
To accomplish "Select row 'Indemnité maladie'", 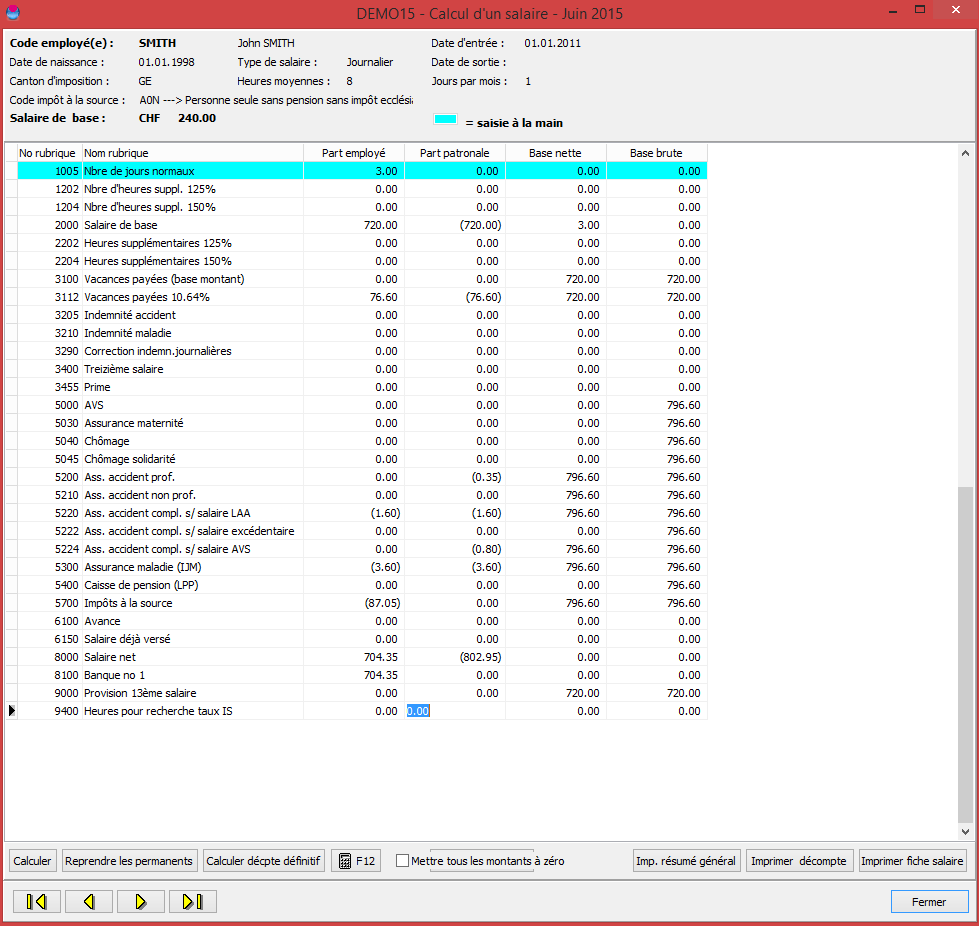I will (362, 333).
